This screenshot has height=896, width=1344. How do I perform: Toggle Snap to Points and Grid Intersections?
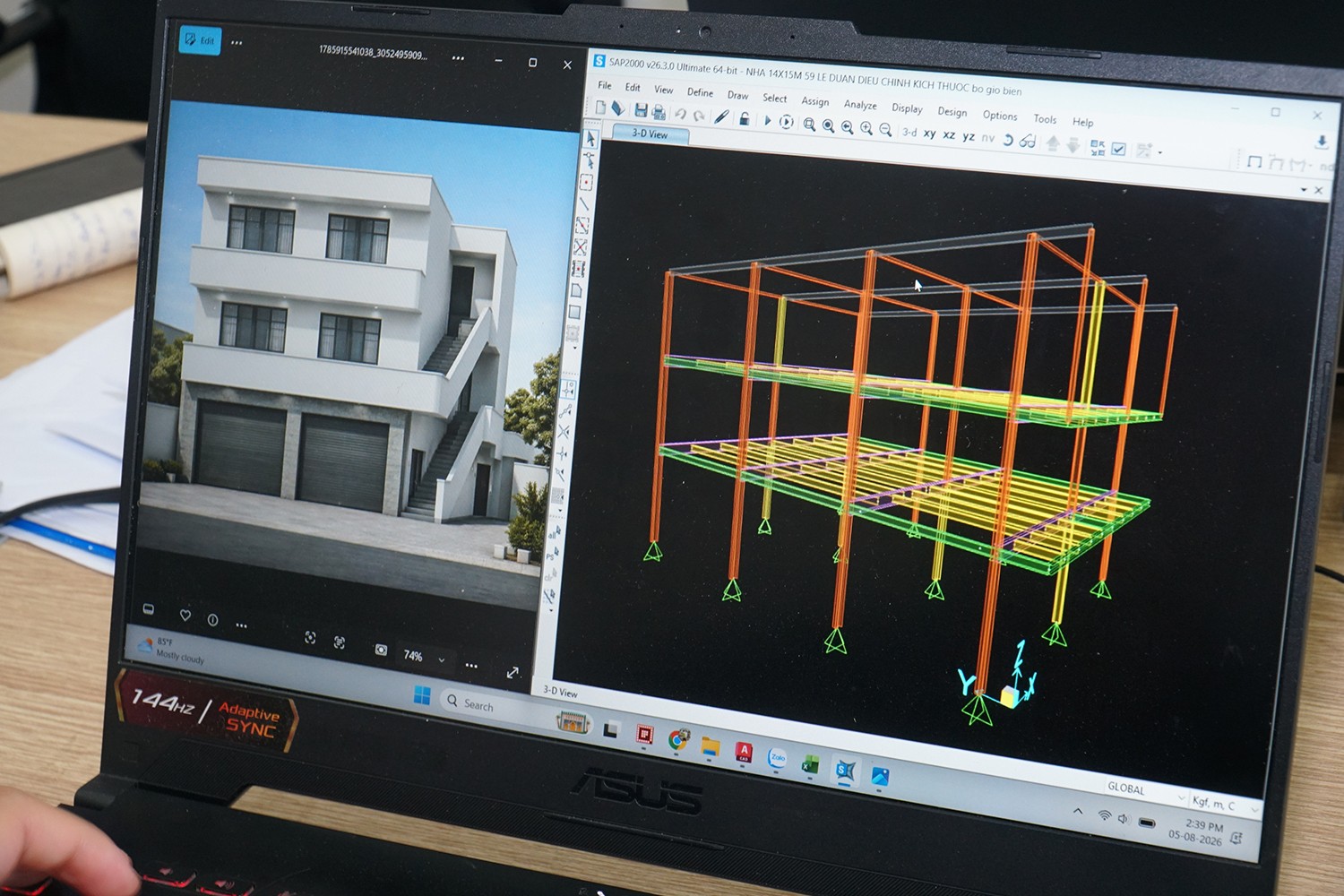click(x=569, y=389)
